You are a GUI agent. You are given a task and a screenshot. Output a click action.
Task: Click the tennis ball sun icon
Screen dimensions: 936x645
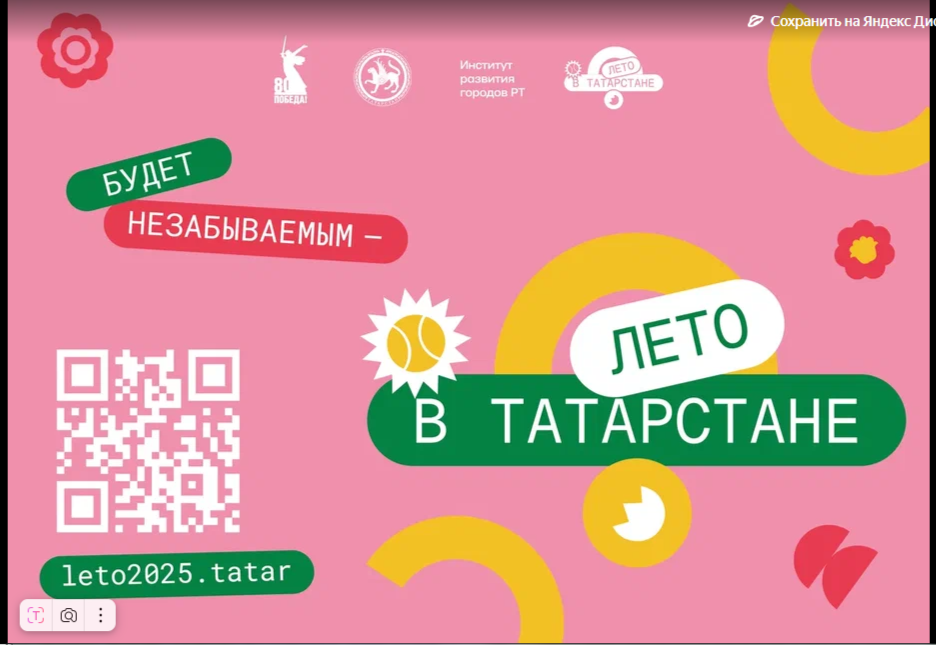(x=414, y=339)
